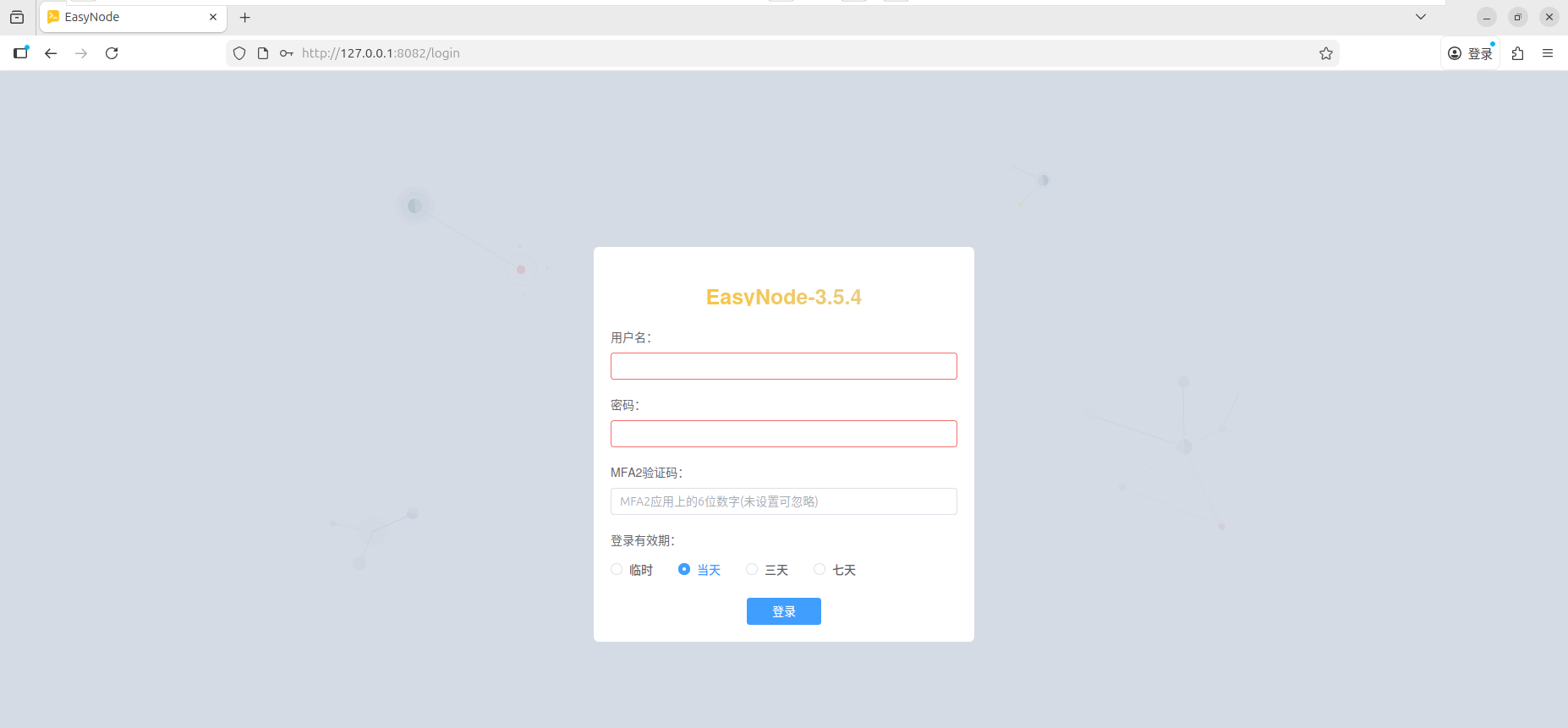Click the saved-password key icon in the address bar
Screen dimensions: 1568x728
[x=287, y=53]
